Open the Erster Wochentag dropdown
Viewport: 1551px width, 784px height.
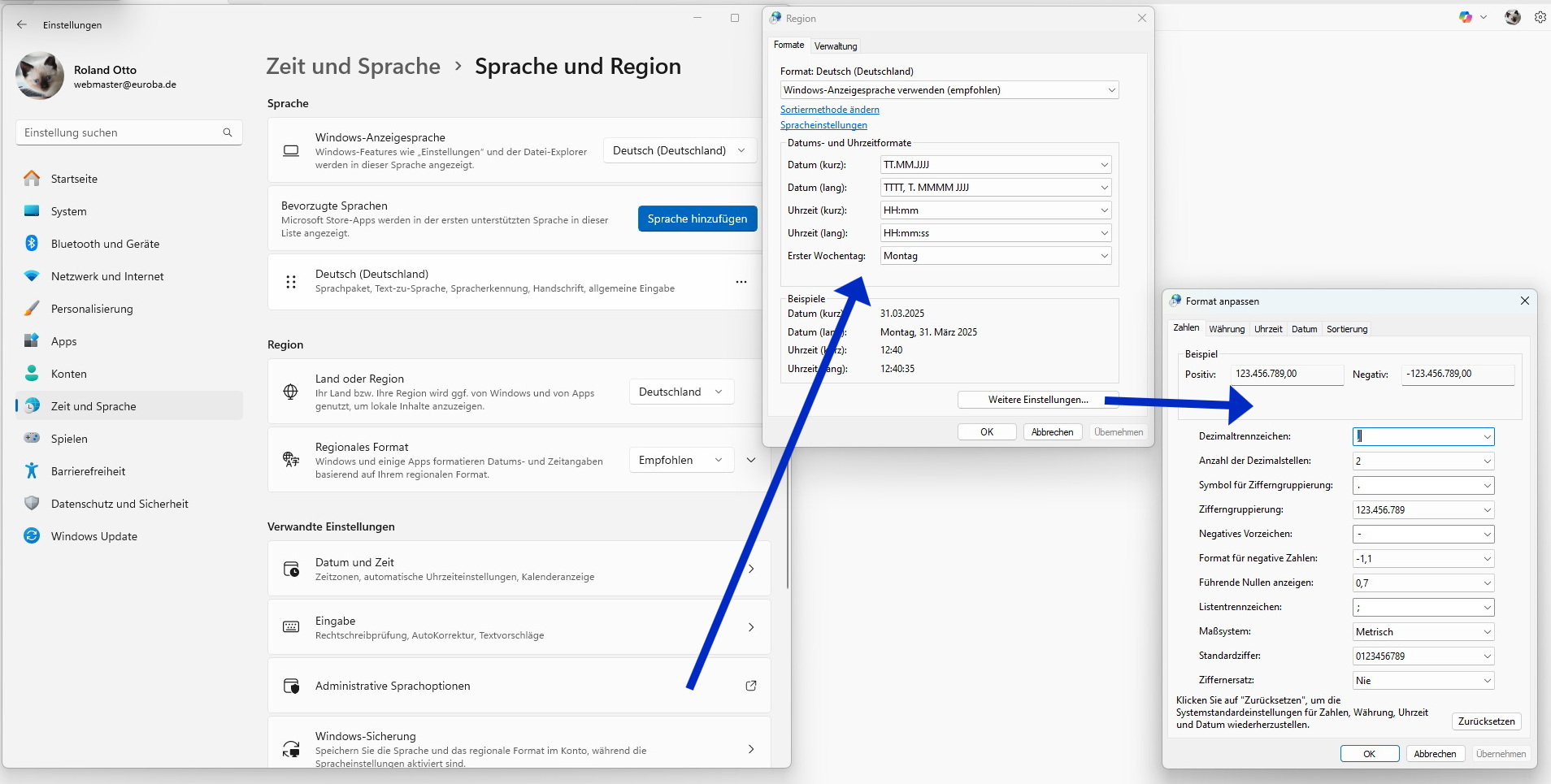pyautogui.click(x=1104, y=256)
